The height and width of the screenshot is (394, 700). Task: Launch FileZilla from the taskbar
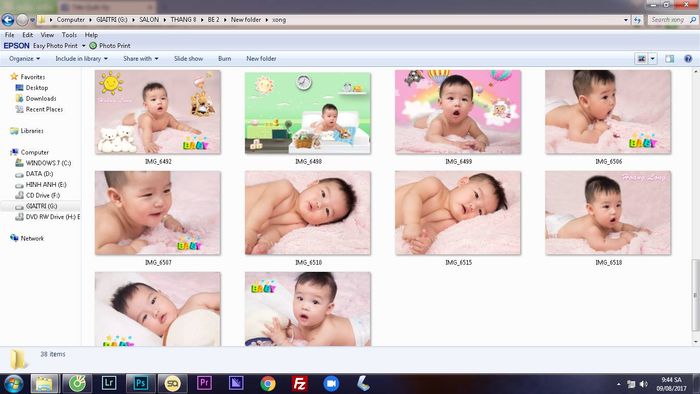[300, 383]
